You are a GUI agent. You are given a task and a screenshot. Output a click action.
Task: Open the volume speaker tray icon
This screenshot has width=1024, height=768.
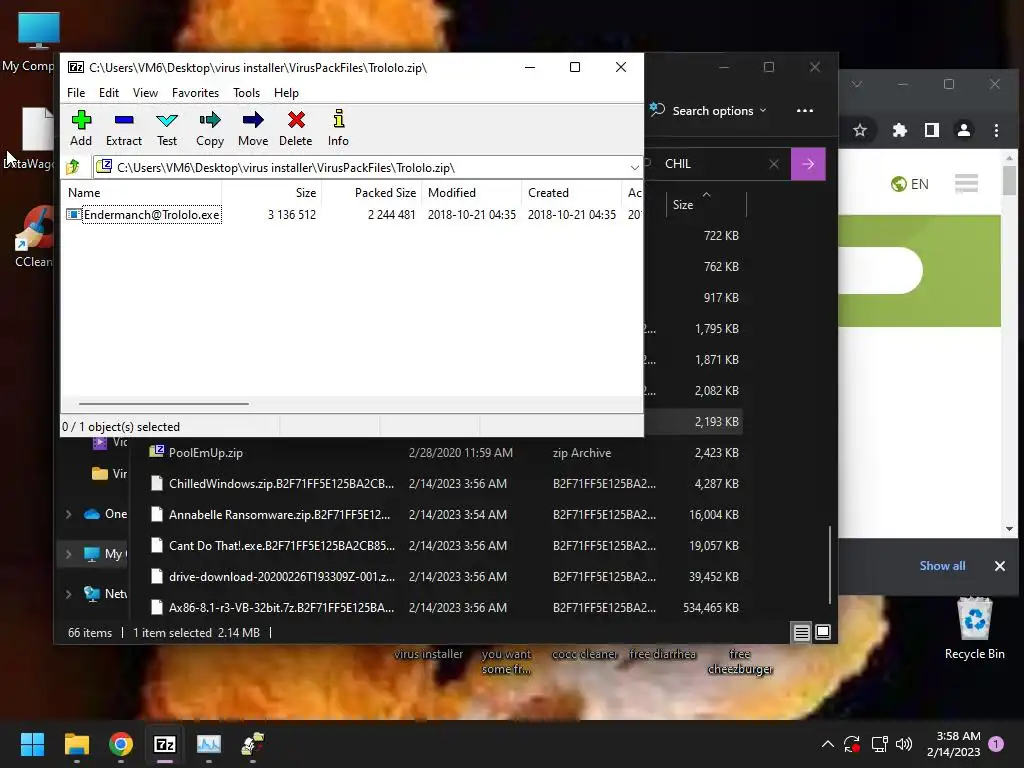pos(904,744)
